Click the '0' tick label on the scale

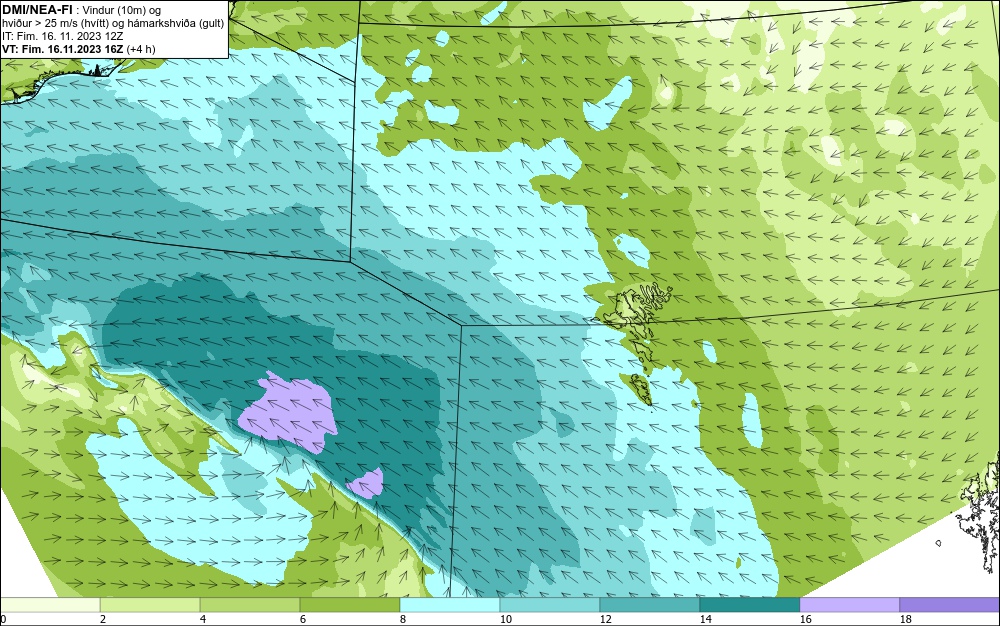(3, 619)
